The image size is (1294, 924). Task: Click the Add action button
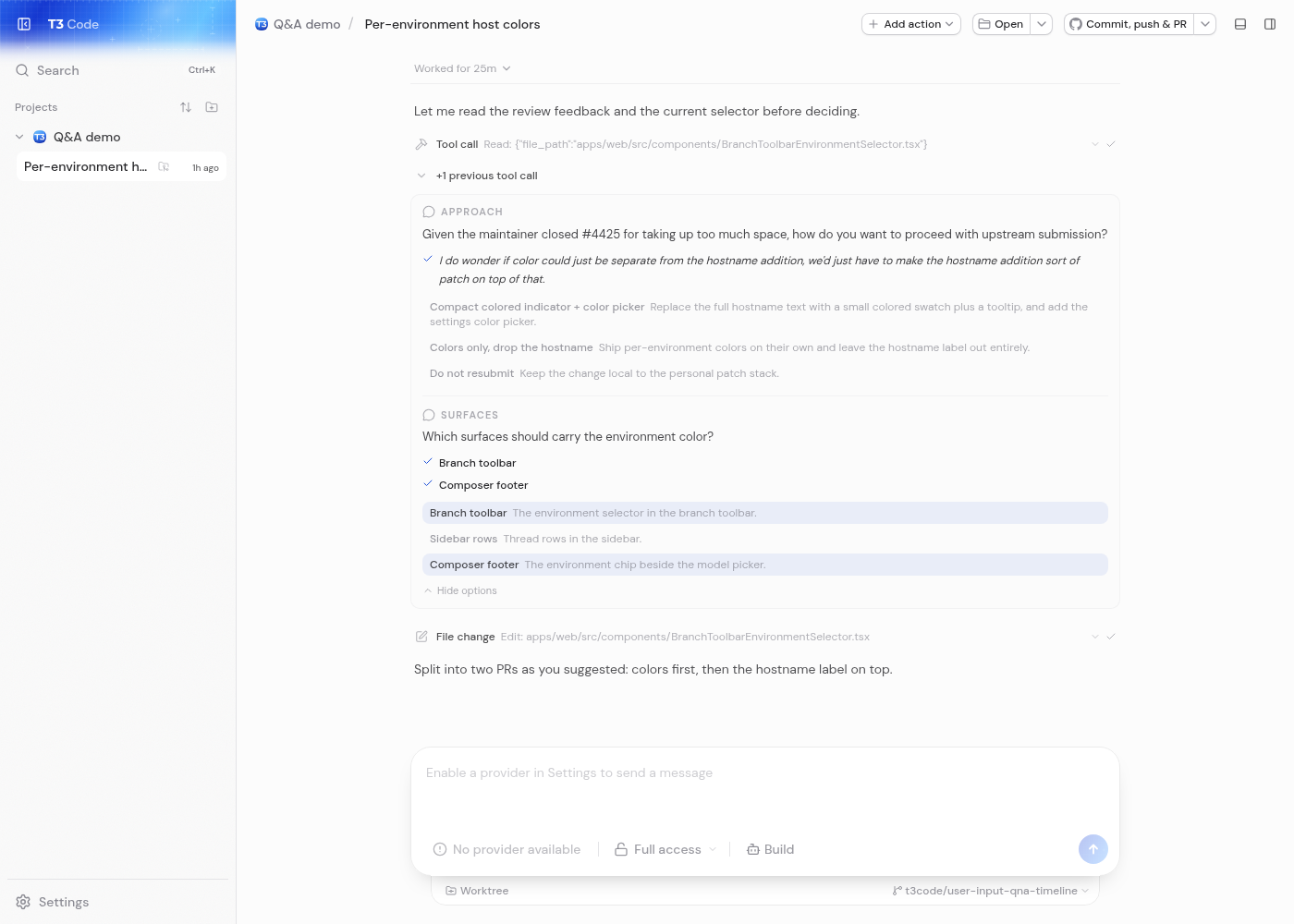[x=911, y=24]
